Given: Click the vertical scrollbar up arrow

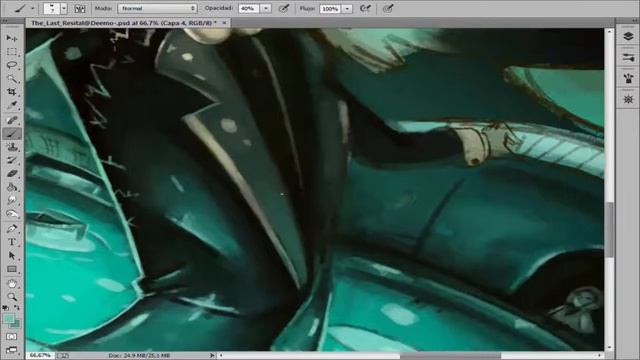Looking at the screenshot, I should pos(609,31).
